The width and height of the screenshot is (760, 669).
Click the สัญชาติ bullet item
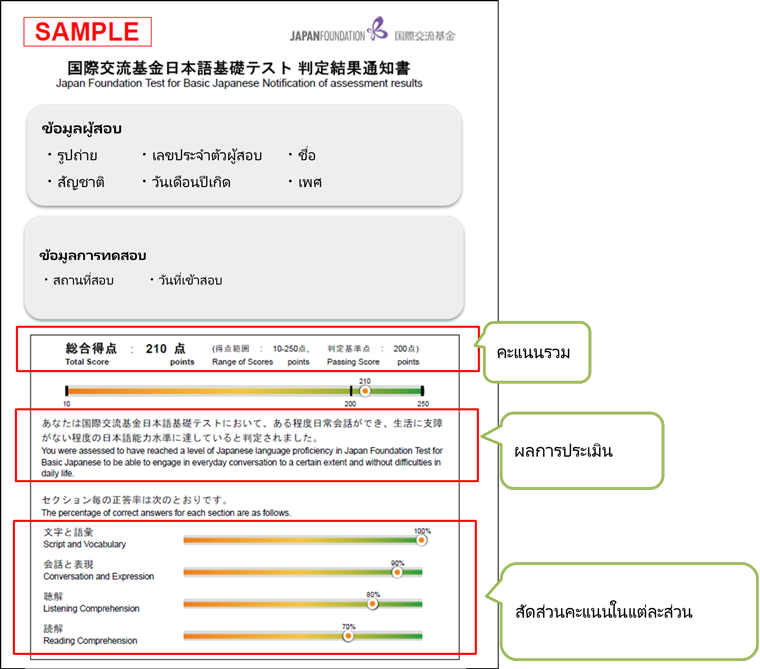pyautogui.click(x=78, y=182)
